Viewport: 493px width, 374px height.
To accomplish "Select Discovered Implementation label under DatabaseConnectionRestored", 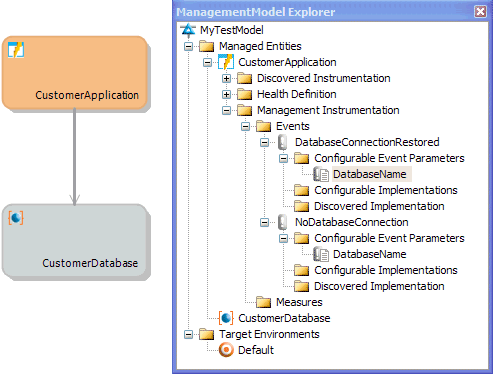I will (379, 206).
